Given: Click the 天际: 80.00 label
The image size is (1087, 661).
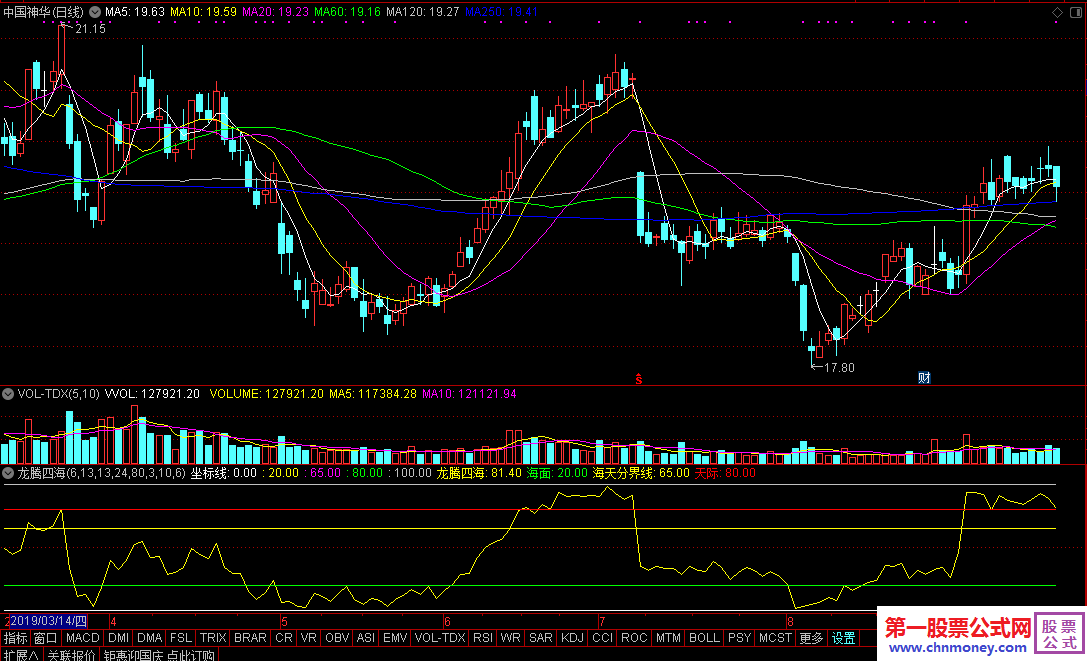Looking at the screenshot, I should click(724, 473).
